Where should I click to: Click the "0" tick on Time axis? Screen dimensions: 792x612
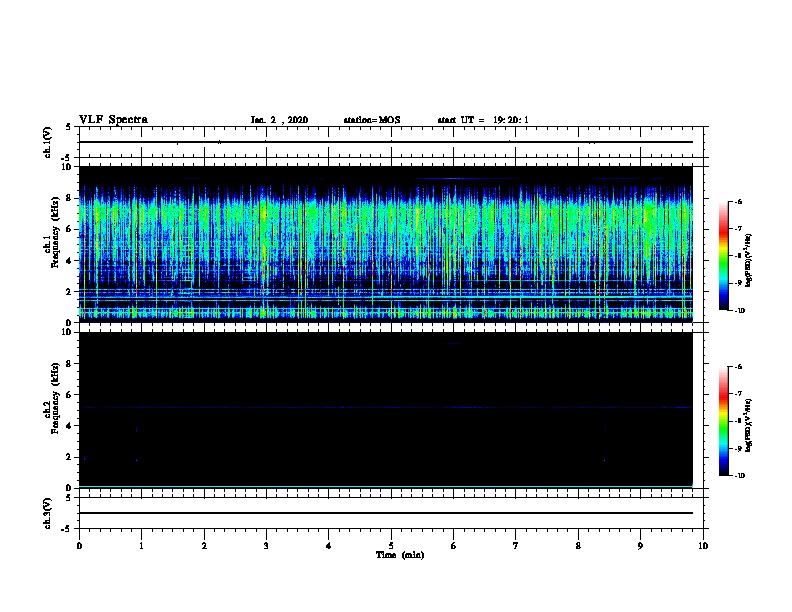point(79,546)
